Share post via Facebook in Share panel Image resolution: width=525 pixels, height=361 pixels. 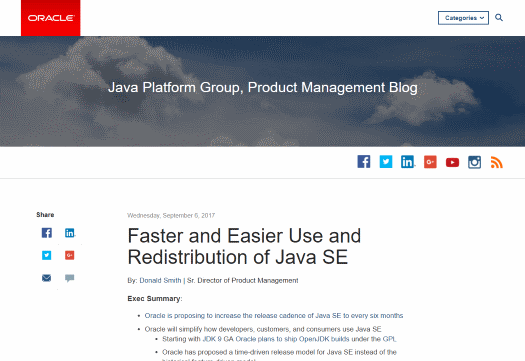(x=47, y=233)
